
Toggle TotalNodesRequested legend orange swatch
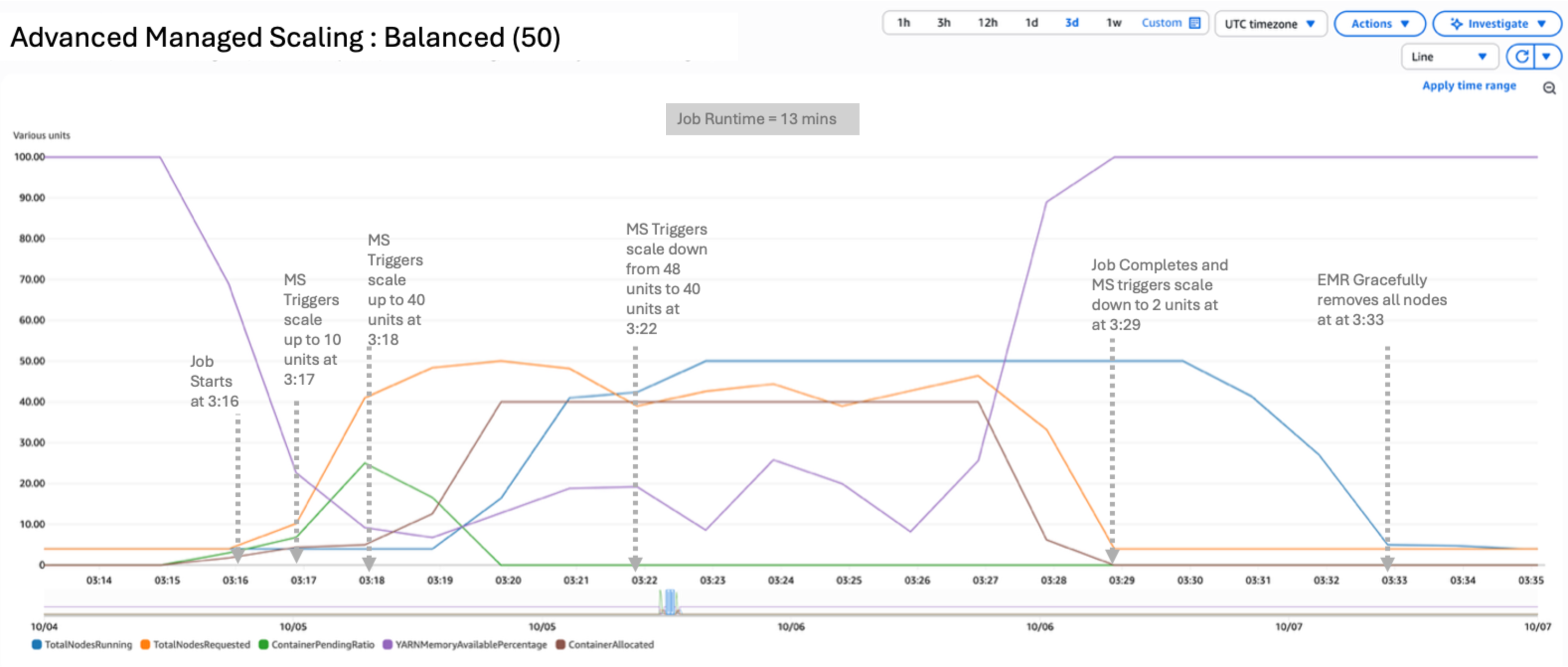(145, 645)
